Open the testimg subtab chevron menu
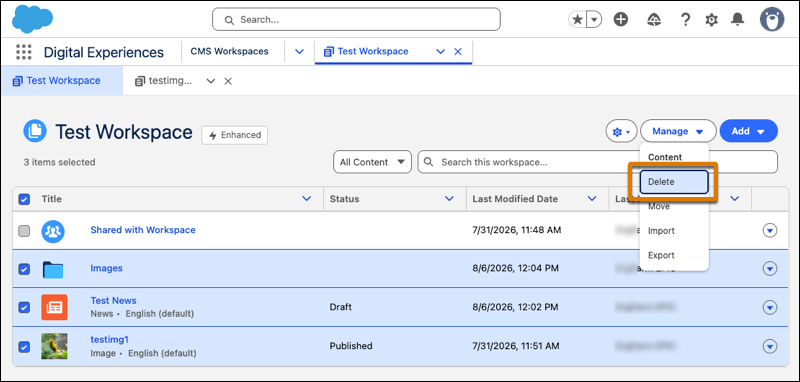800x382 pixels. [211, 81]
